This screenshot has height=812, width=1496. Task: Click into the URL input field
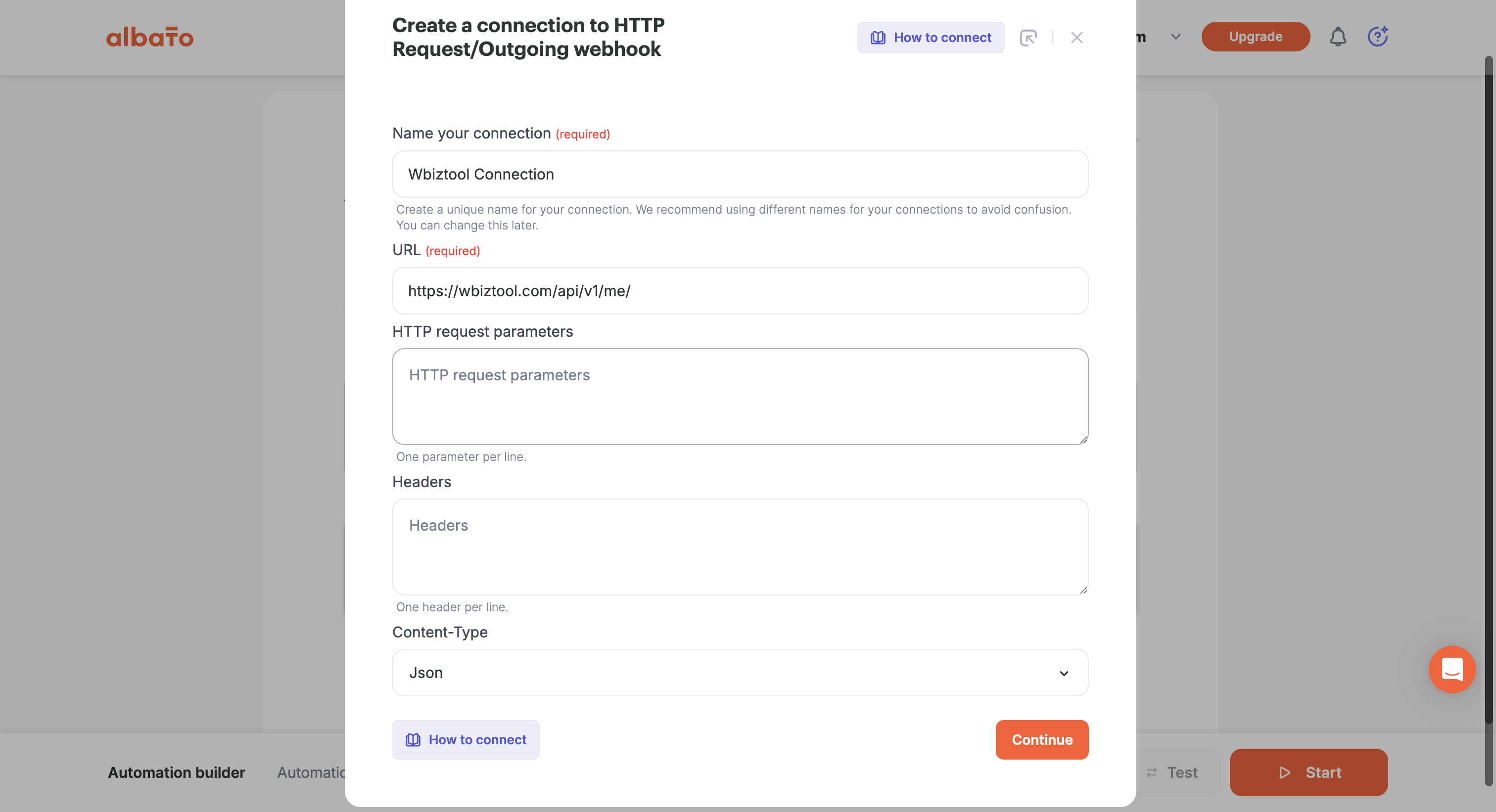740,291
